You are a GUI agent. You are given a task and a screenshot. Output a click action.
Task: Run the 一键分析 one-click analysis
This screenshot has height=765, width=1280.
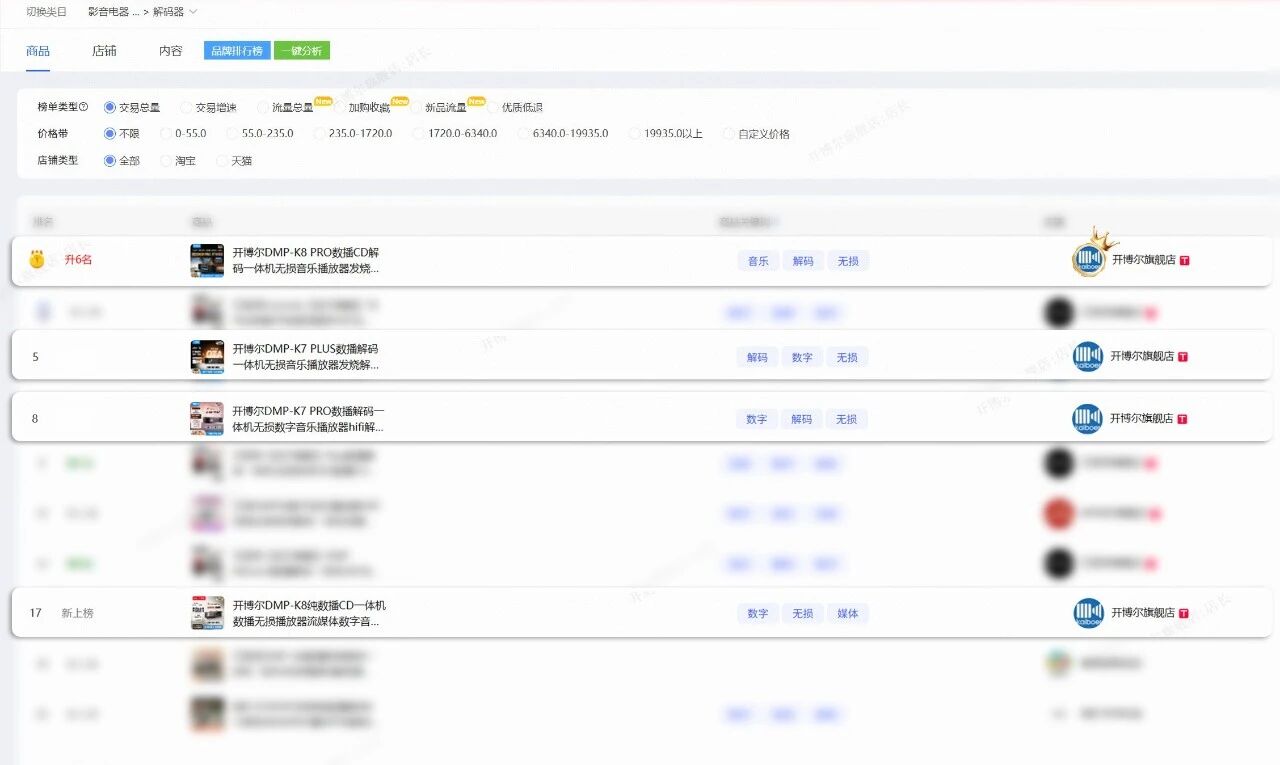(x=302, y=50)
